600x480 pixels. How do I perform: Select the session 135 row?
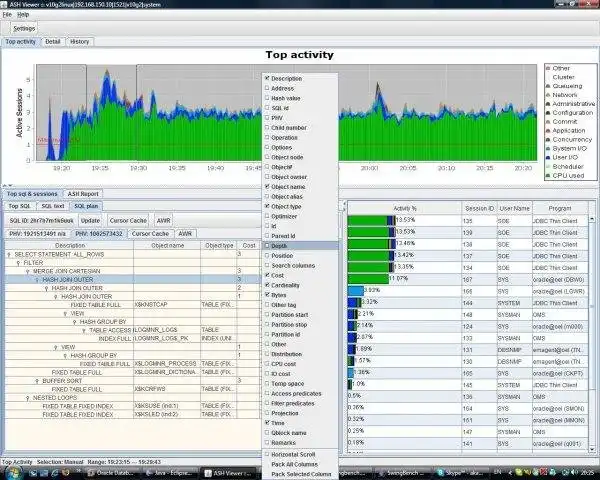point(468,221)
